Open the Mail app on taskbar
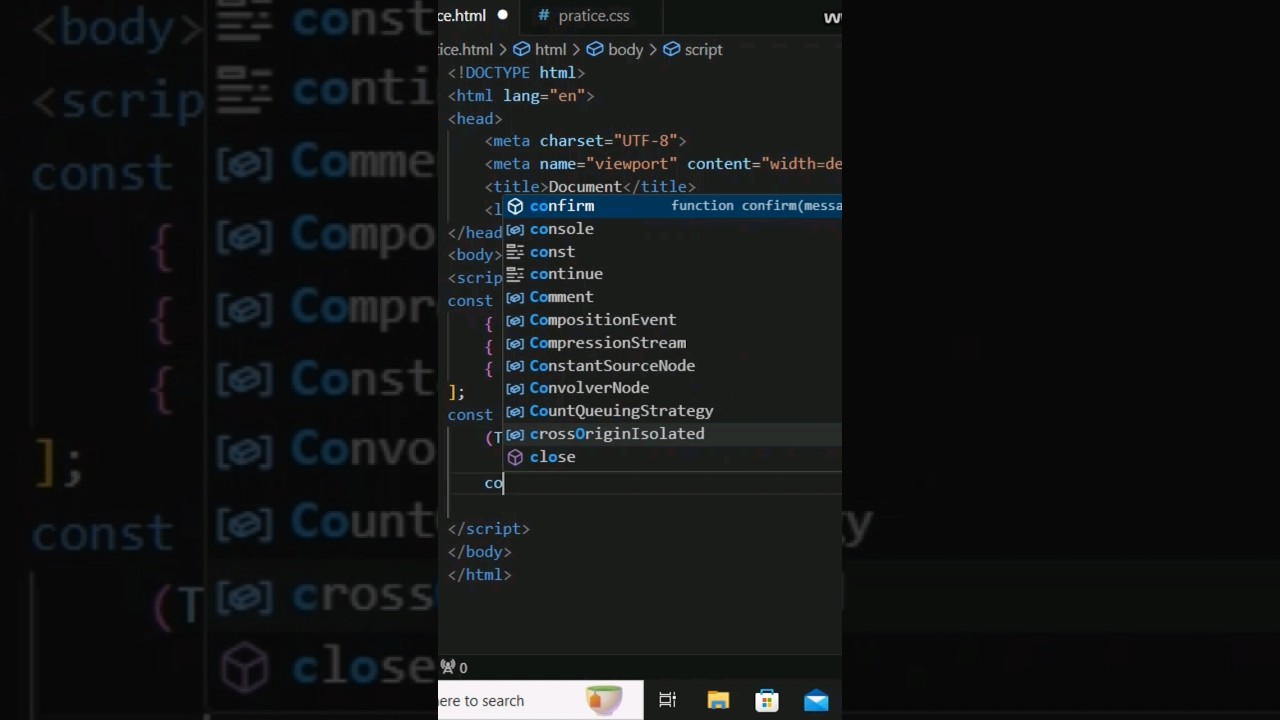Viewport: 1280px width, 720px height. [816, 701]
